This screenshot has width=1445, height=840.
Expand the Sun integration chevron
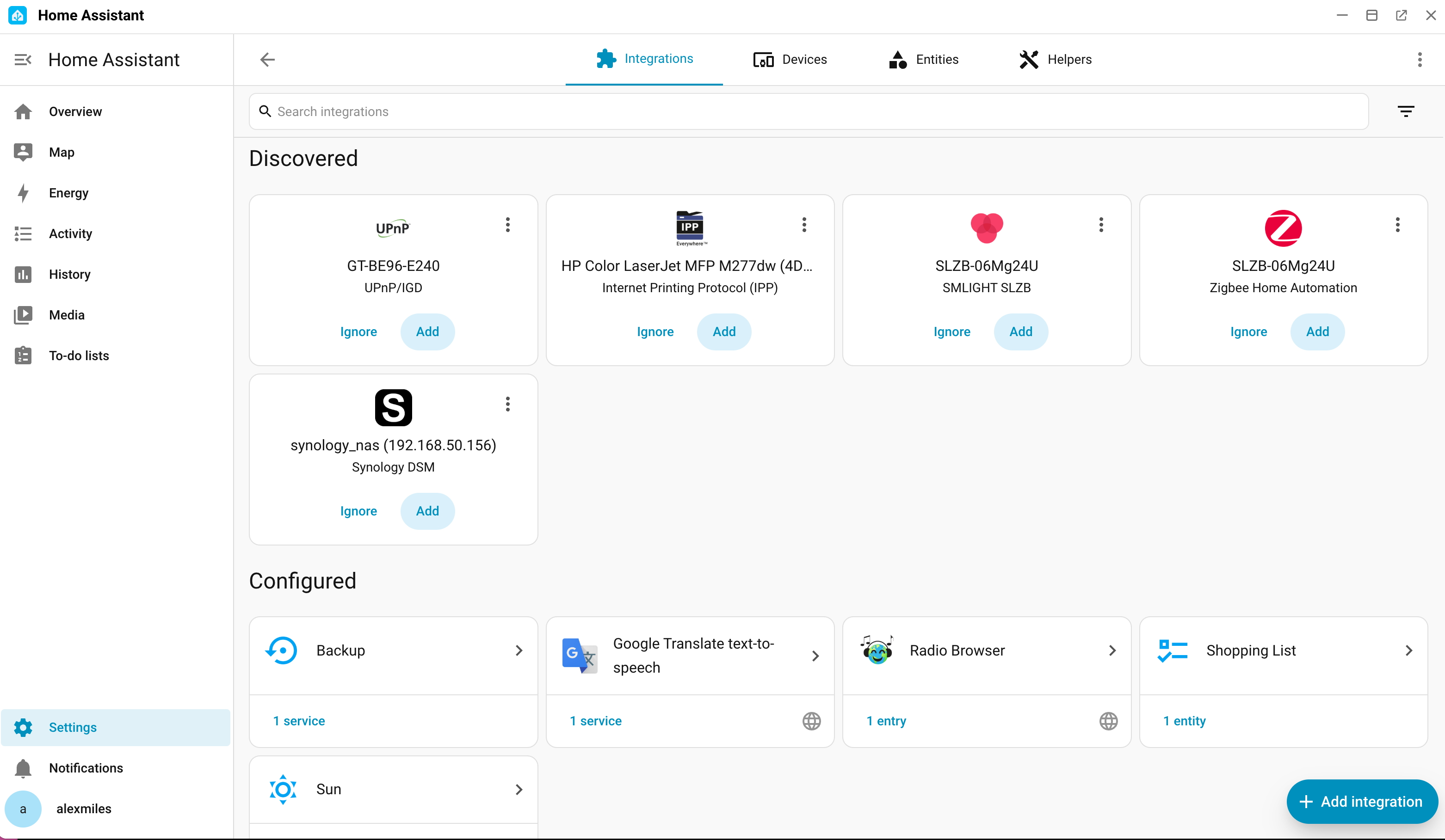tap(519, 790)
